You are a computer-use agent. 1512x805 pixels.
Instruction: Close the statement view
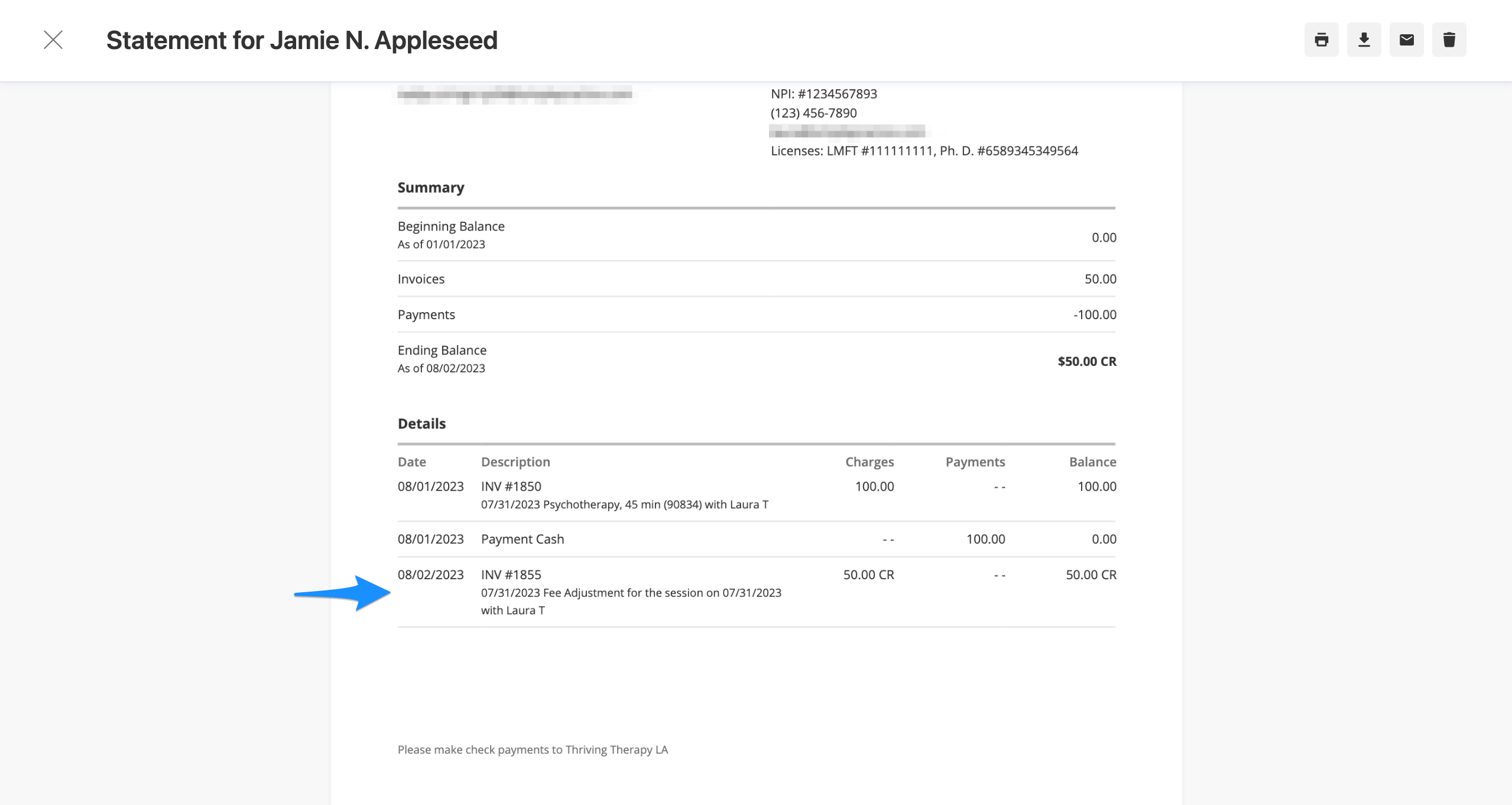point(53,40)
